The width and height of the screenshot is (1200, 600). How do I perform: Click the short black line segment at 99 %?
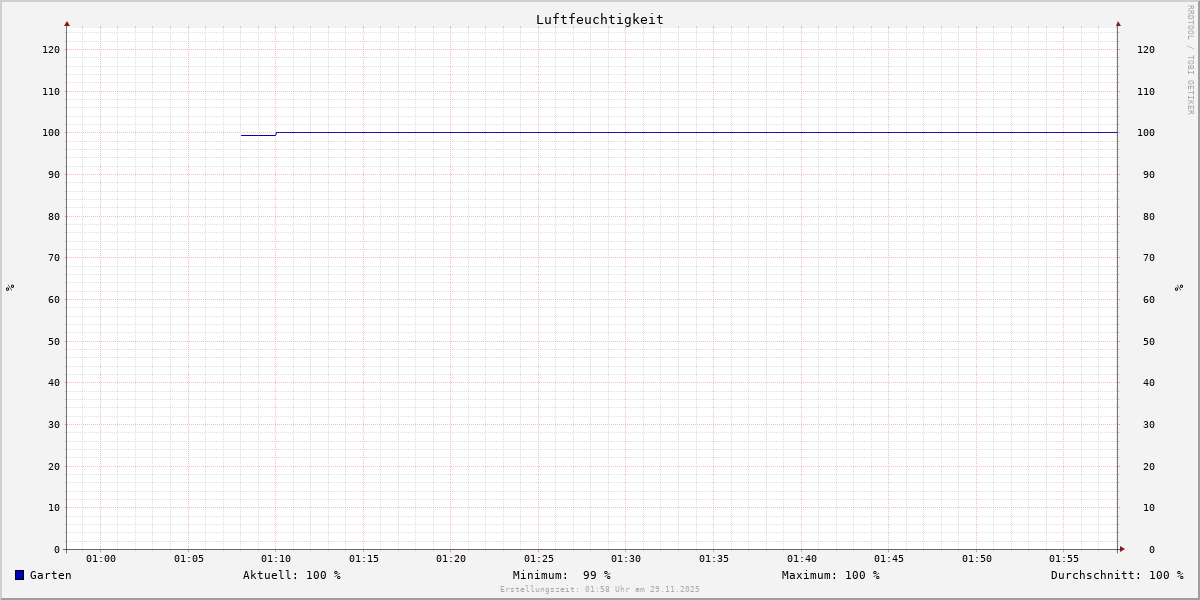[x=258, y=135]
